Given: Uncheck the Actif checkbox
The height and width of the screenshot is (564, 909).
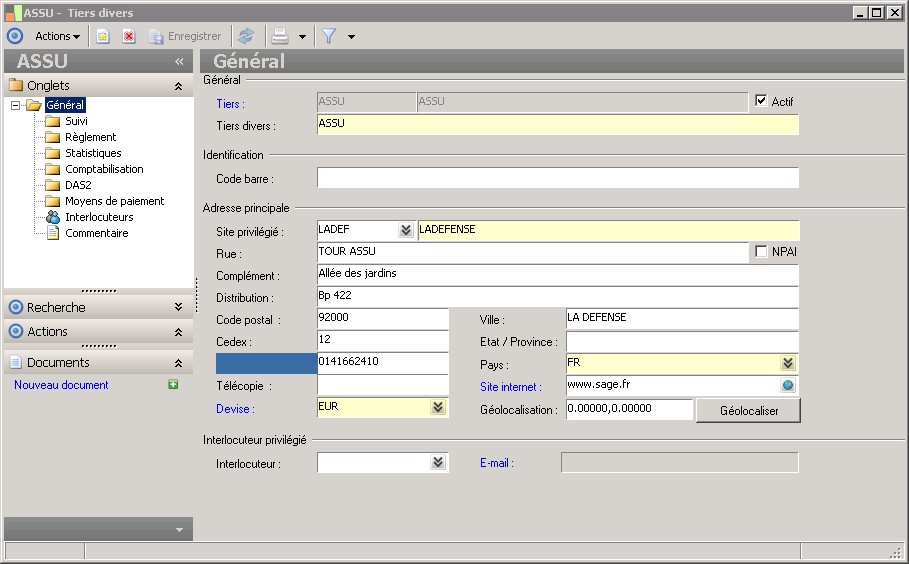Looking at the screenshot, I should (x=762, y=101).
